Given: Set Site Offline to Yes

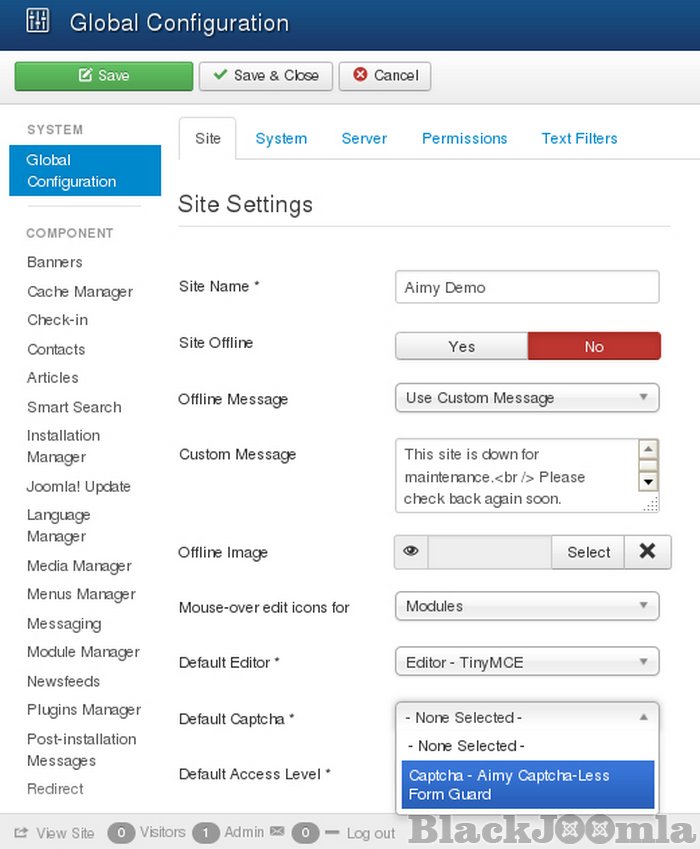Looking at the screenshot, I should coord(461,346).
